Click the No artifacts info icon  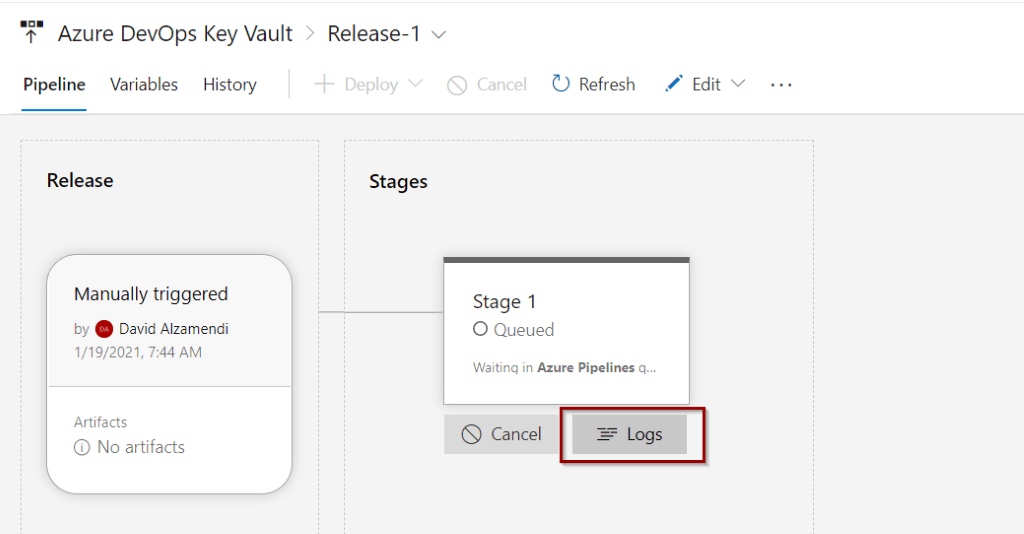(x=82, y=447)
